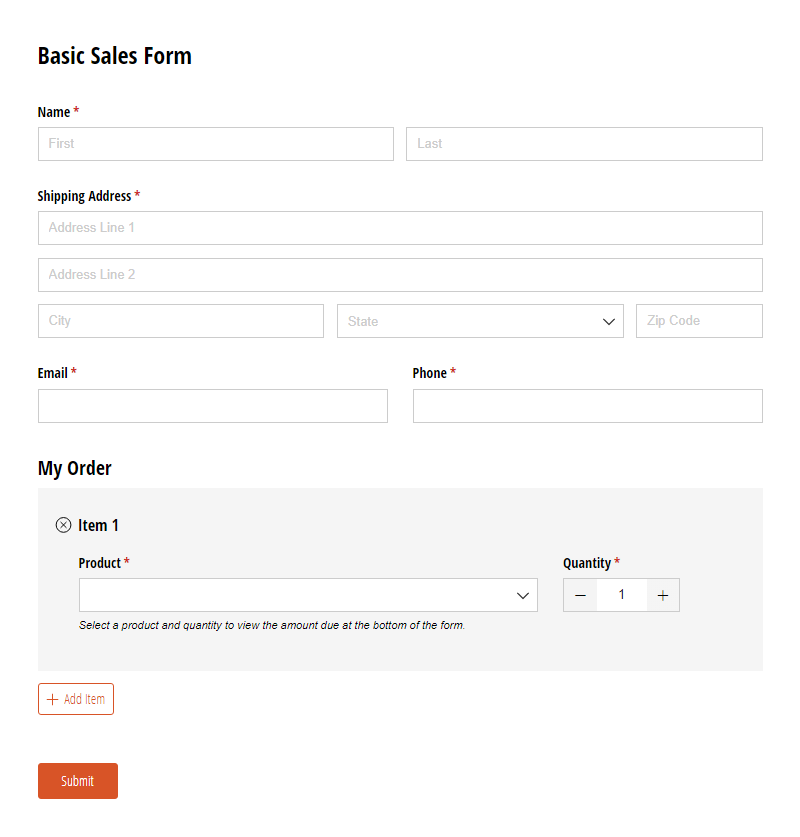Screen dimensions: 800x837
Task: Click the Last name input field
Action: (x=584, y=144)
